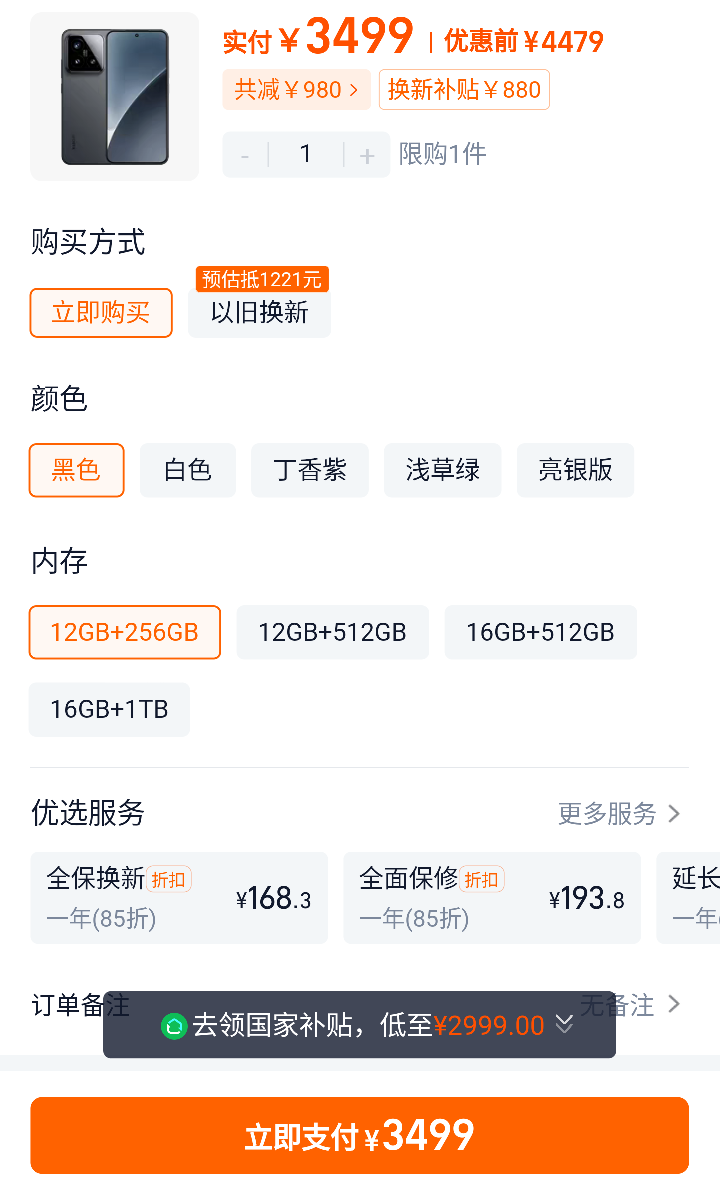Select 16GB+1TB memory option
Image resolution: width=720 pixels, height=1199 pixels.
[109, 710]
